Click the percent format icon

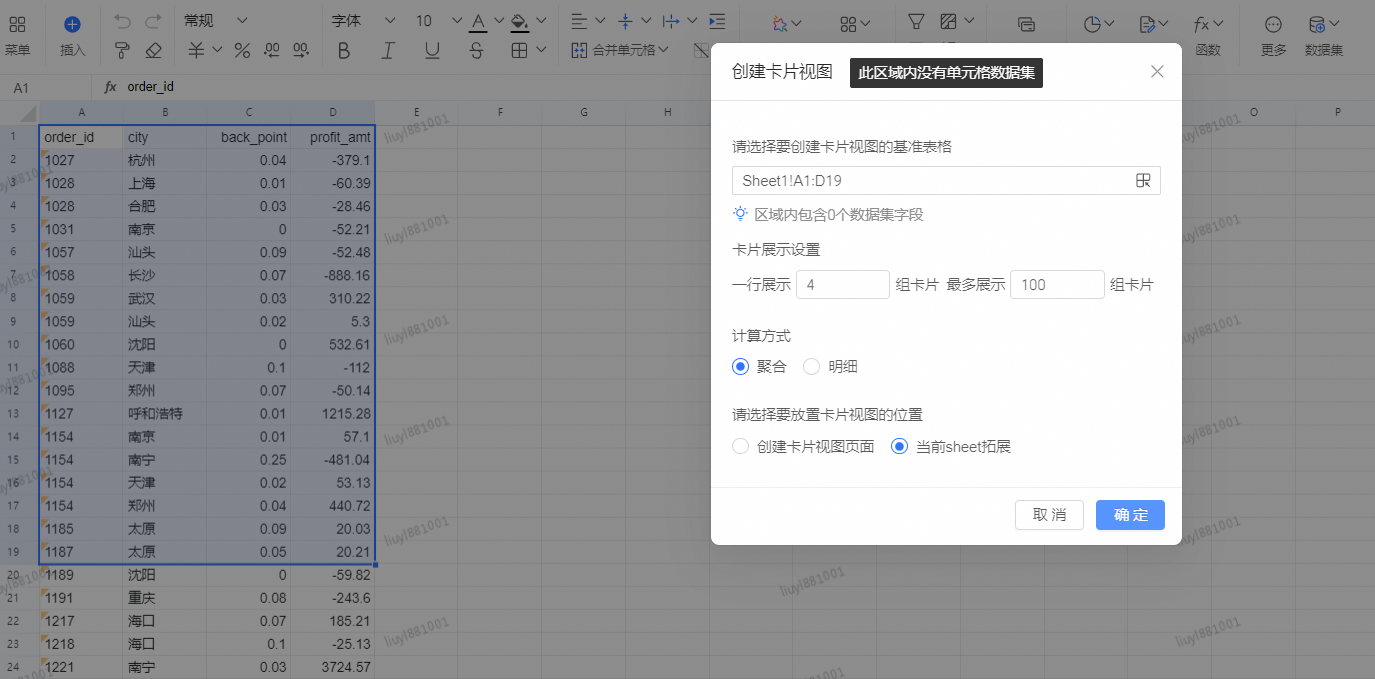[x=242, y=50]
